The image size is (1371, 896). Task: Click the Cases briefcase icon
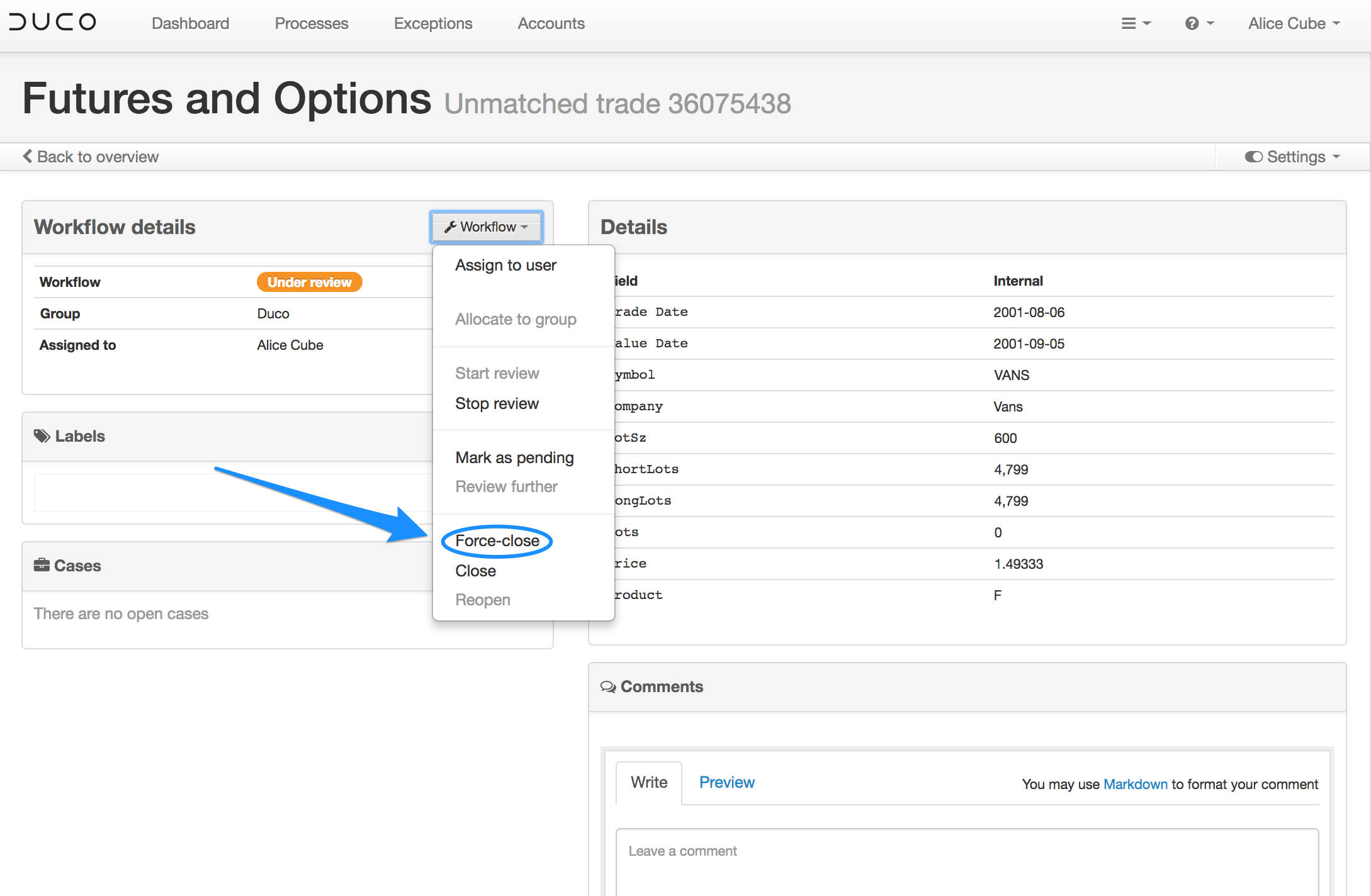(x=42, y=565)
